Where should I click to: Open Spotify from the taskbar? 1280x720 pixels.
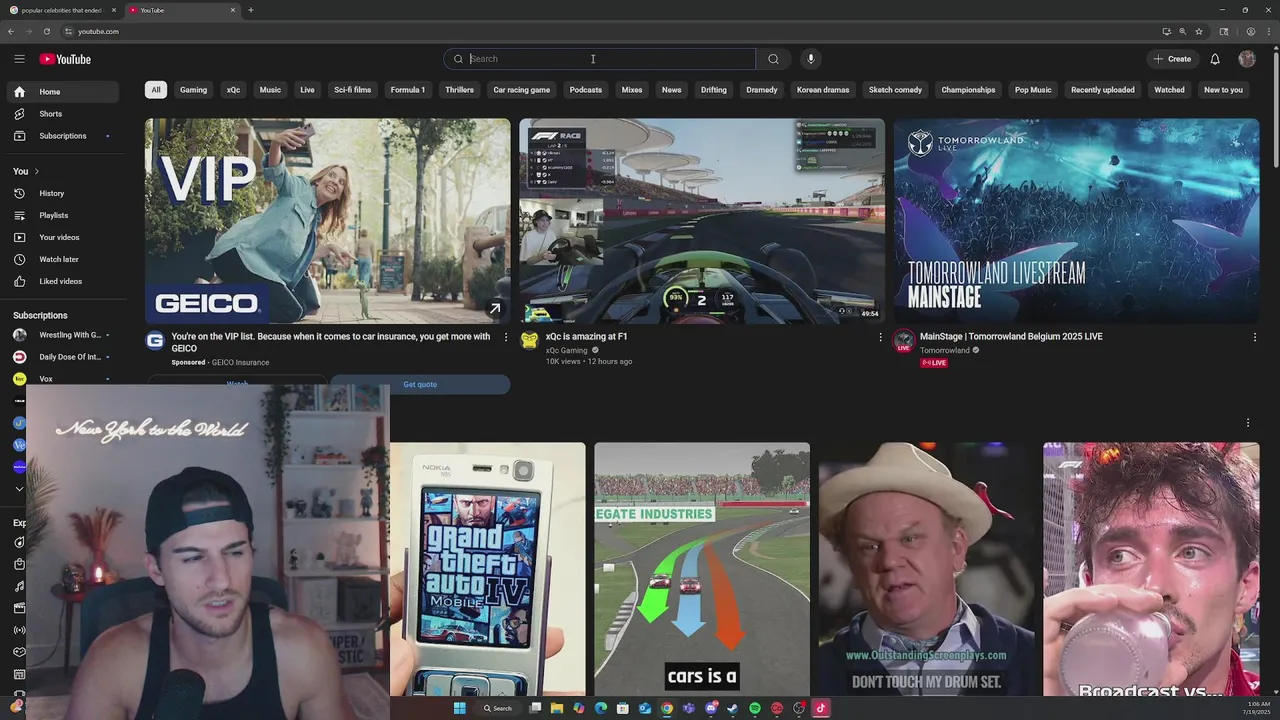coord(755,708)
